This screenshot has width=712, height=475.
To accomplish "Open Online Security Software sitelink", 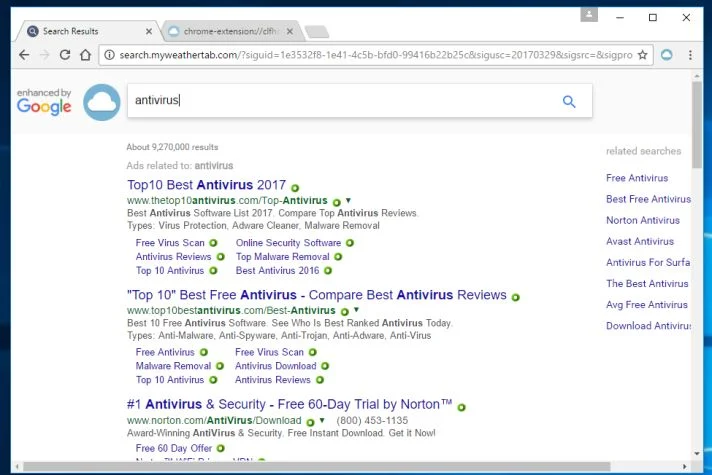I will point(288,243).
